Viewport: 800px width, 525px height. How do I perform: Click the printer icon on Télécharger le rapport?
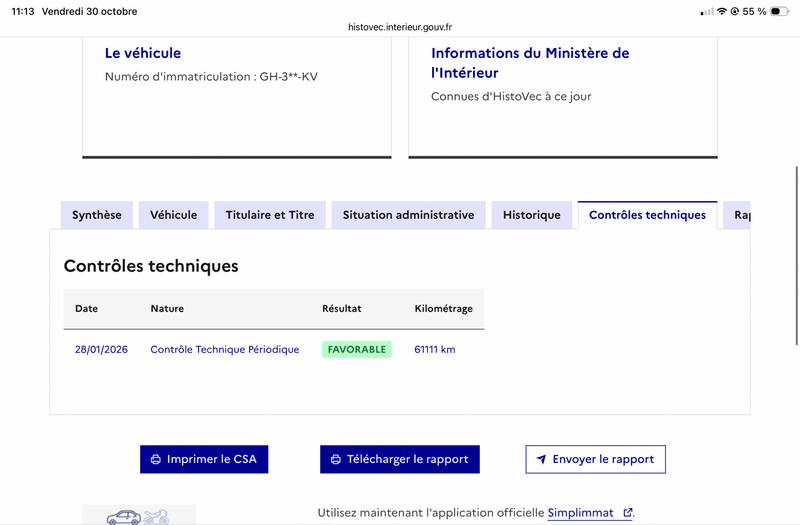pos(336,459)
